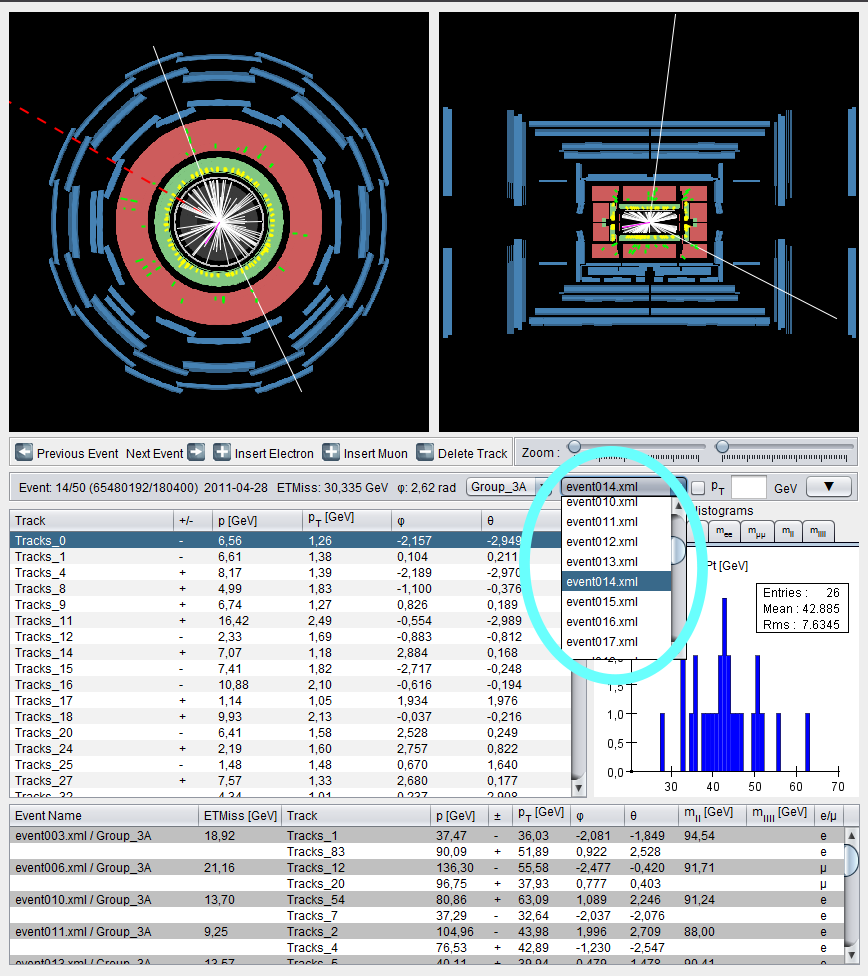This screenshot has width=868, height=976.
Task: Click the Insert Muon plus icon
Action: click(331, 452)
